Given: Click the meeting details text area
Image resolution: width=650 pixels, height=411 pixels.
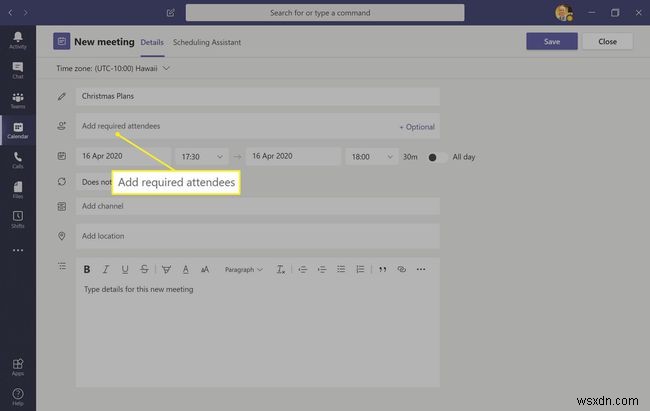Looking at the screenshot, I should point(258,334).
